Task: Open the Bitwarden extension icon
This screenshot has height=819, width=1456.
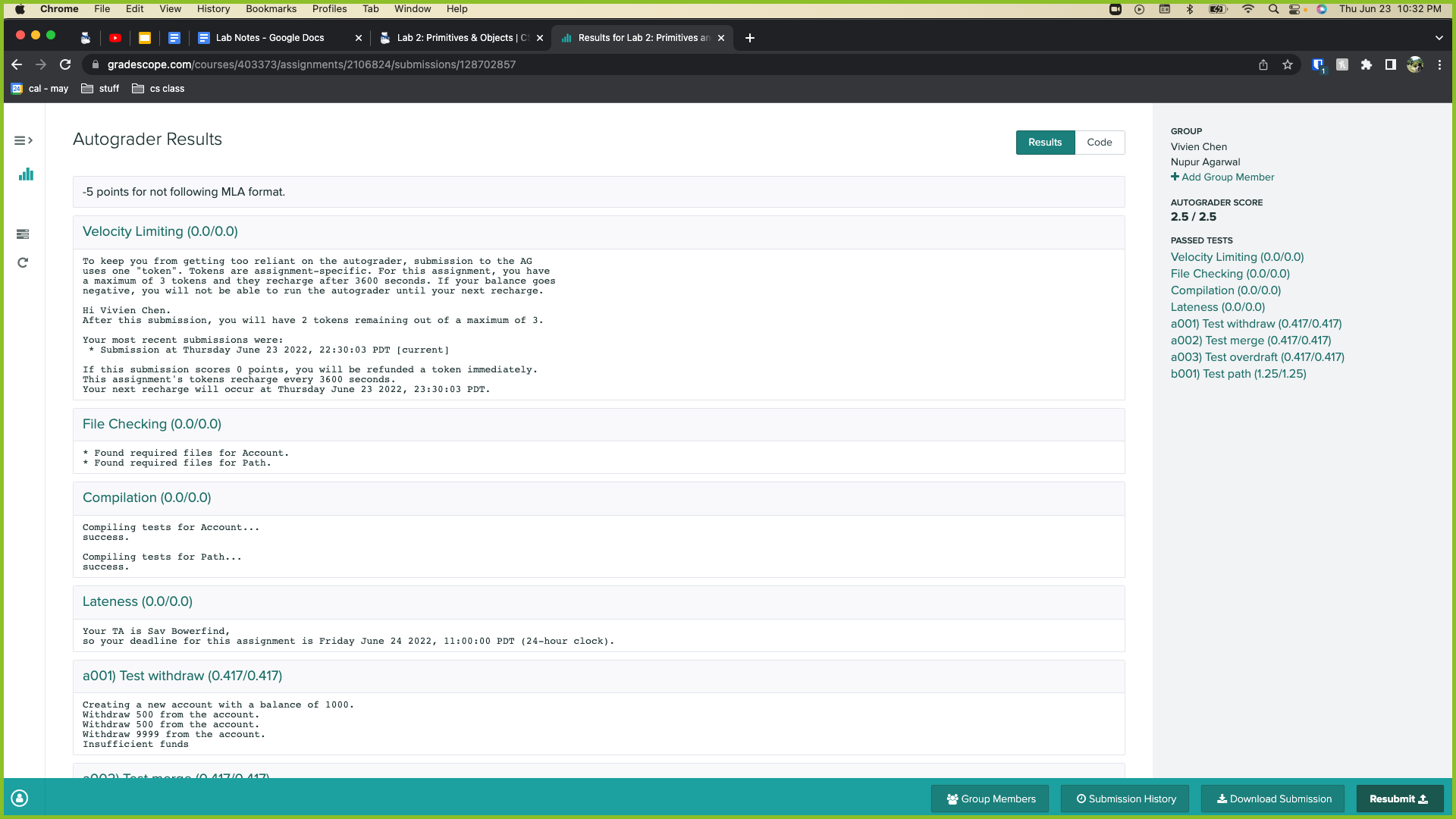Action: point(1318,65)
